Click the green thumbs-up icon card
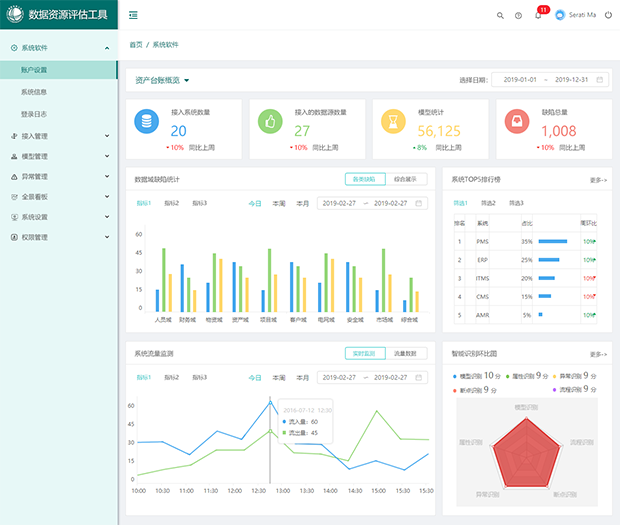Screen dimensions: 620x525 click(x=270, y=121)
